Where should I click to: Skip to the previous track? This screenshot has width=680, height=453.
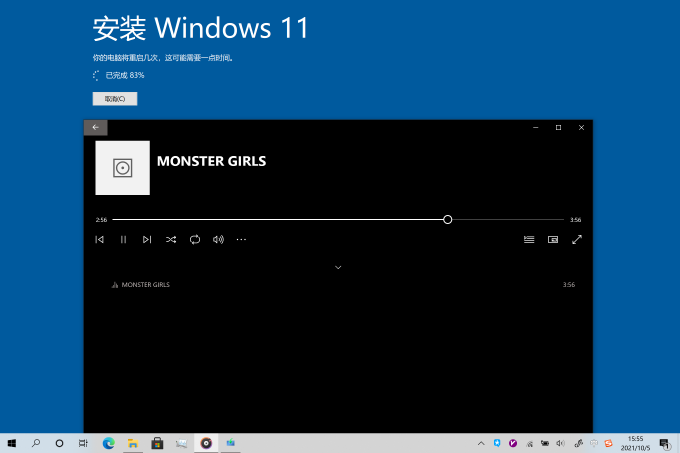99,239
